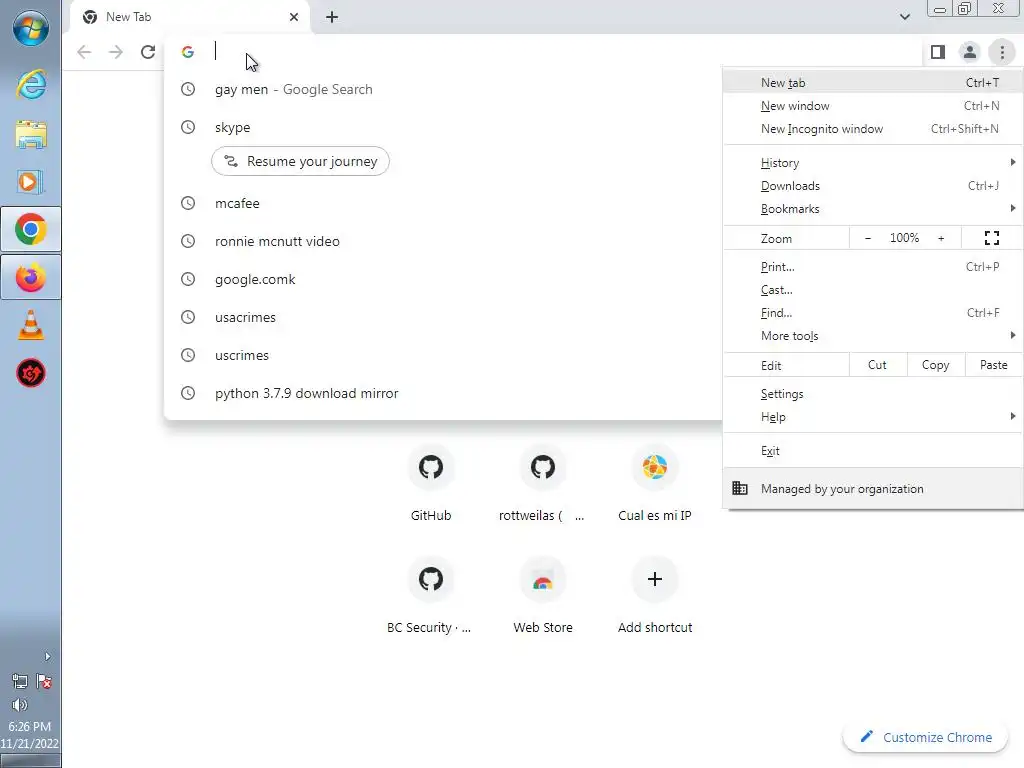
Task: Click the volume speaker tray icon
Action: pos(20,705)
